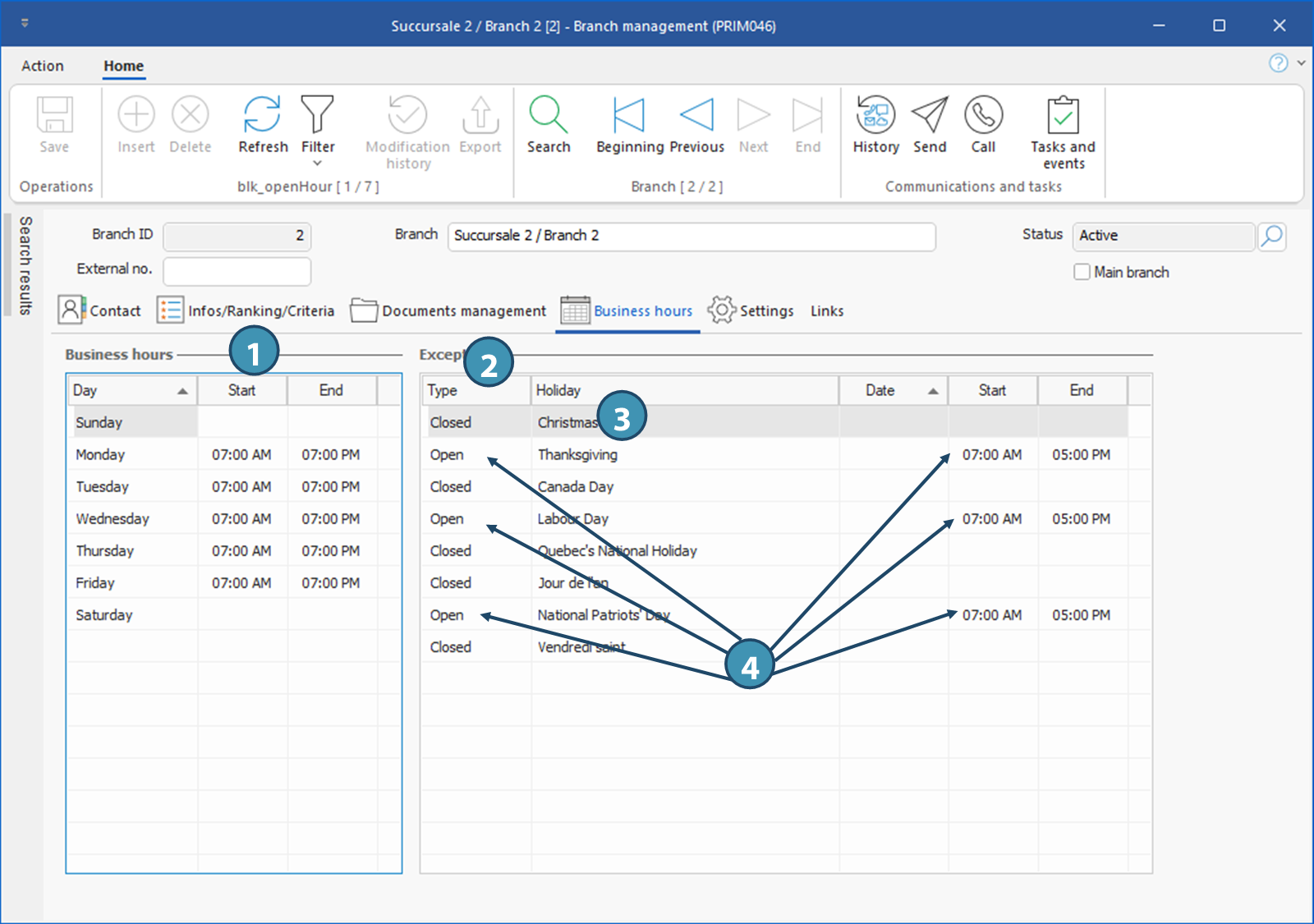Sort business hours by Day column
This screenshot has height=924, width=1314.
(x=131, y=391)
